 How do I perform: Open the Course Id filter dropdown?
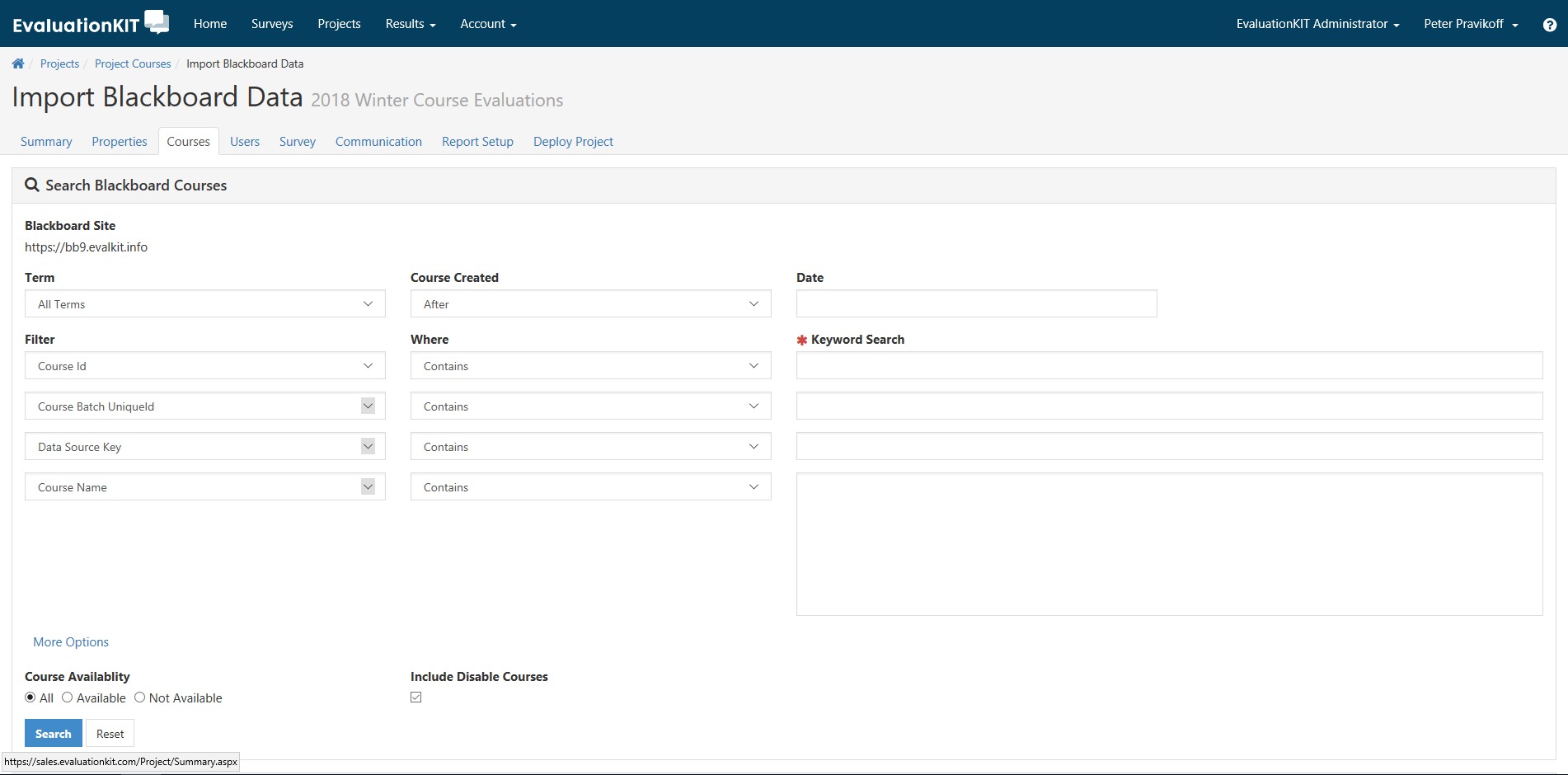pos(204,366)
